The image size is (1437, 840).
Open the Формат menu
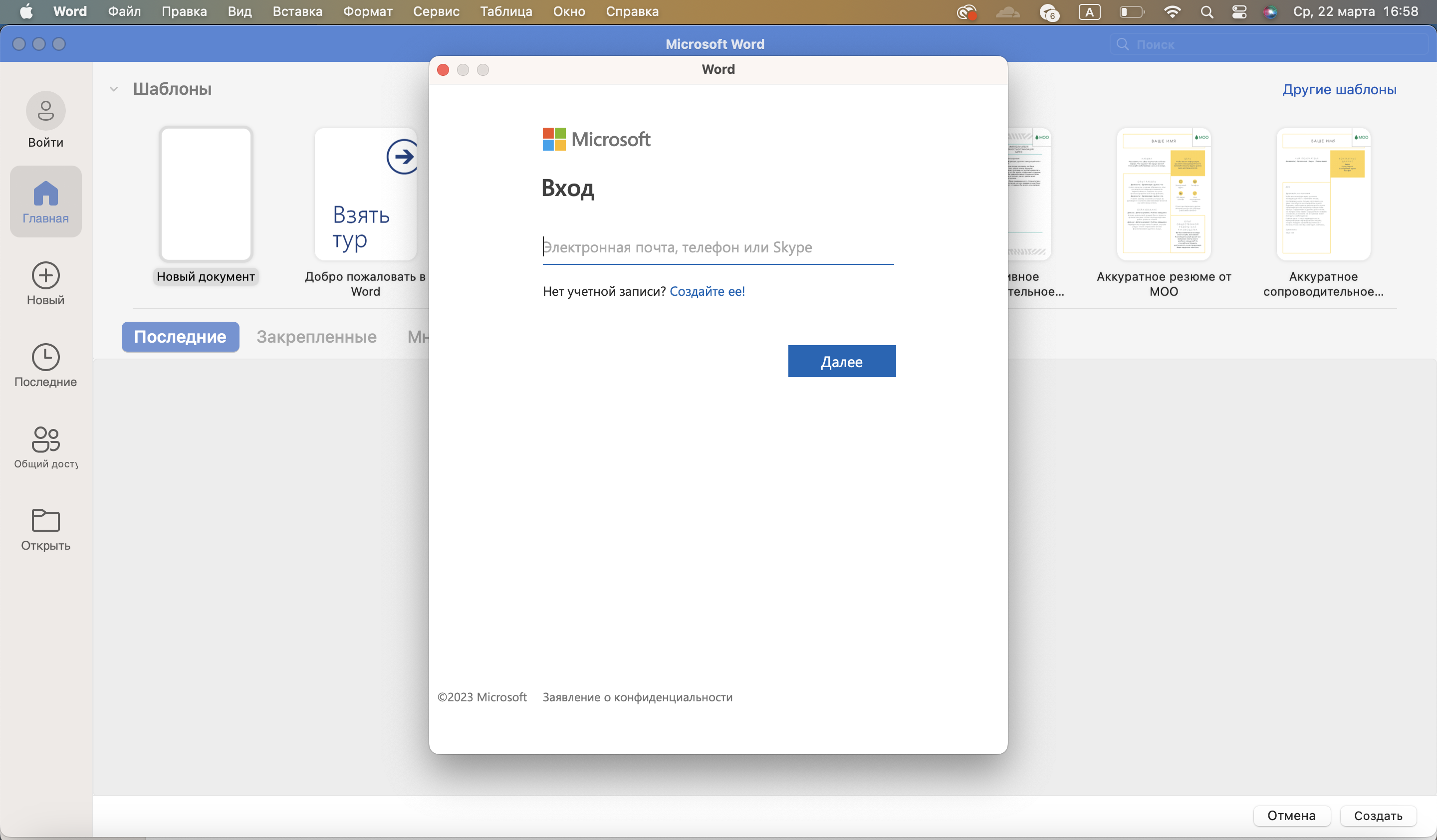coord(367,11)
